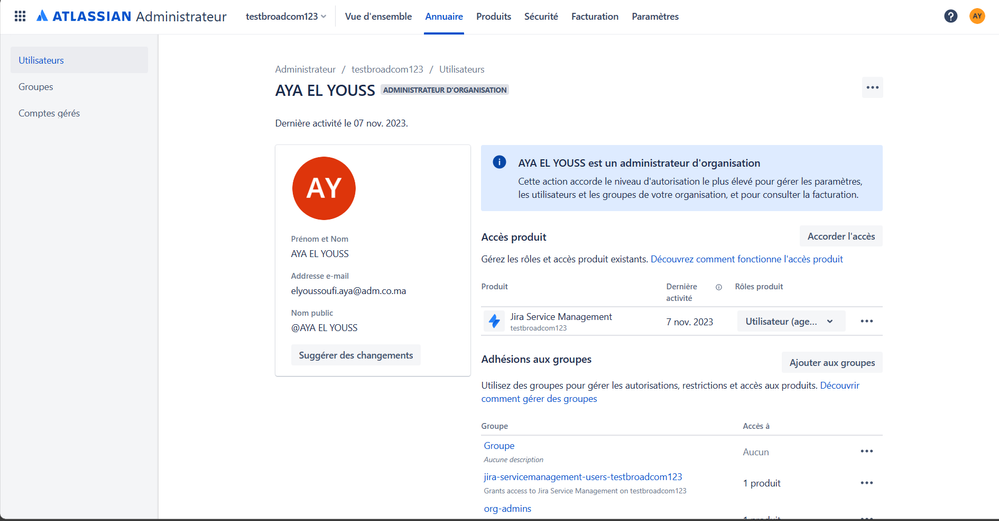This screenshot has height=521, width=999.
Task: Click the Jira Service Management lightning icon
Action: [494, 321]
